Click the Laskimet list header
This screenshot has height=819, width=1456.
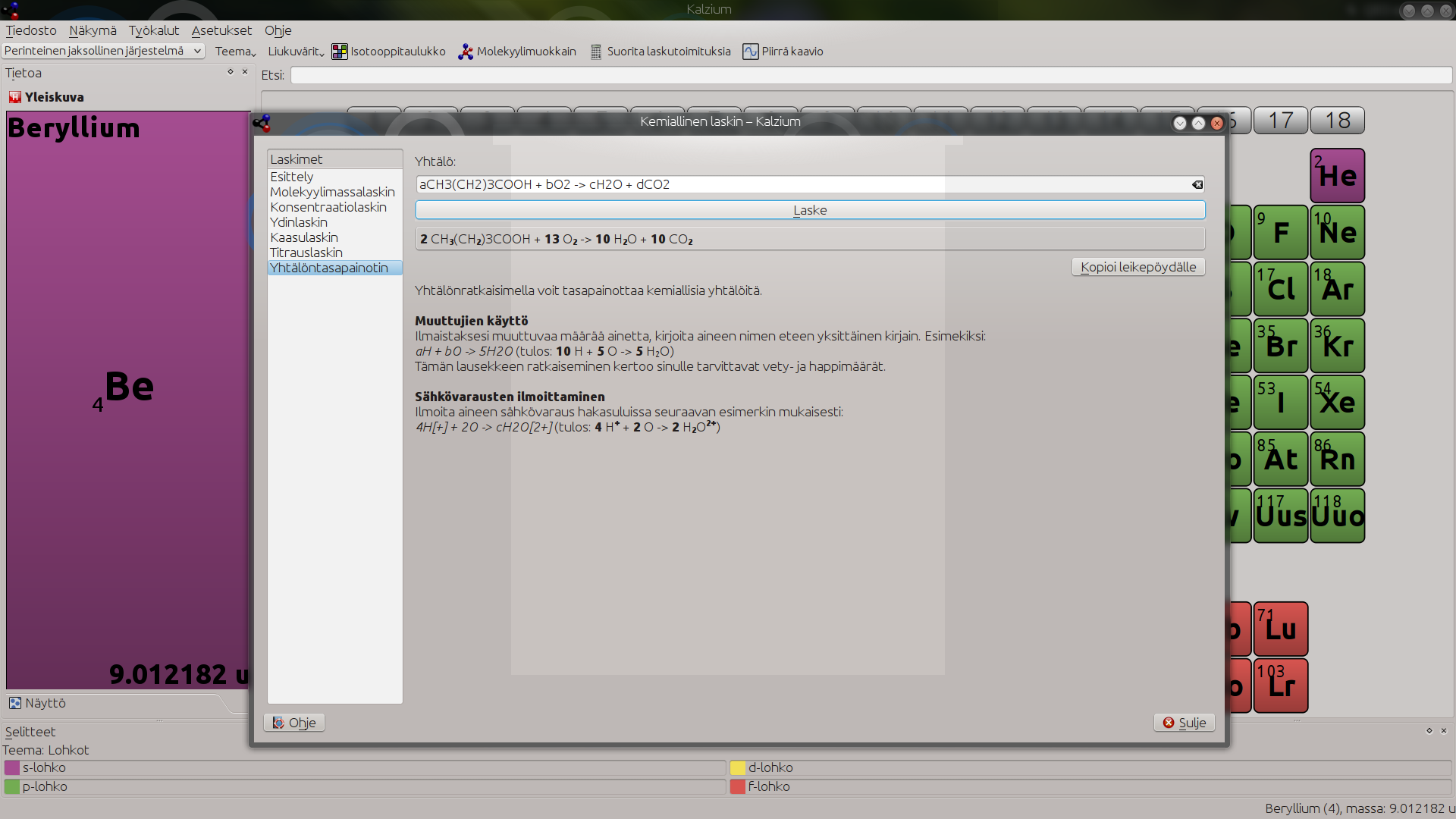pos(334,159)
